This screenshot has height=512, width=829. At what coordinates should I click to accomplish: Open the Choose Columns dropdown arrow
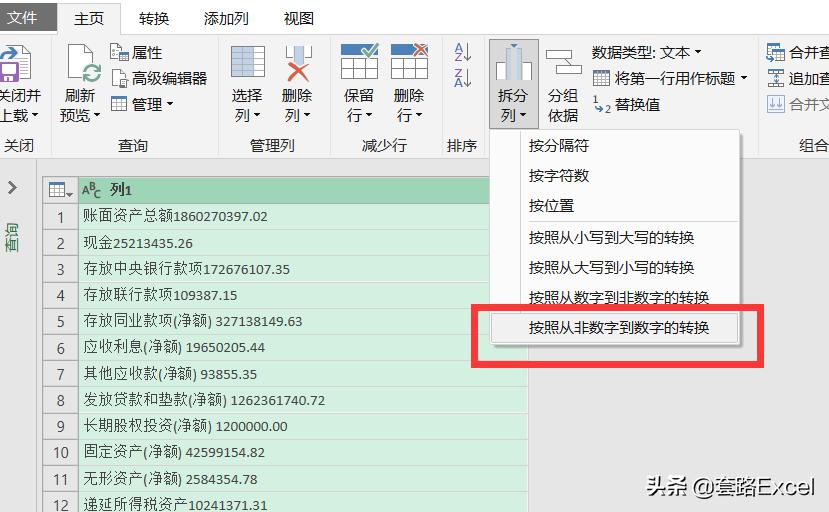click(x=257, y=115)
